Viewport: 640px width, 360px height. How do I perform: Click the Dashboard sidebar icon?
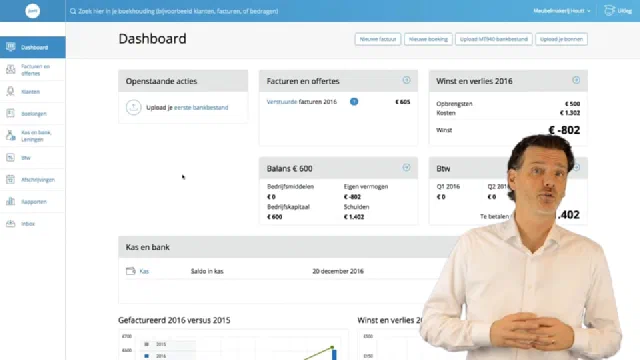coord(11,47)
